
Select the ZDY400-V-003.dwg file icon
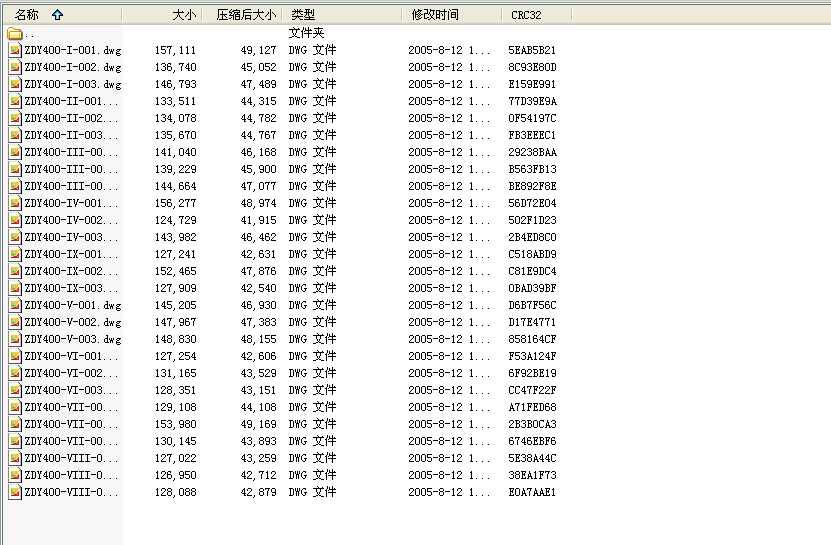click(x=15, y=339)
